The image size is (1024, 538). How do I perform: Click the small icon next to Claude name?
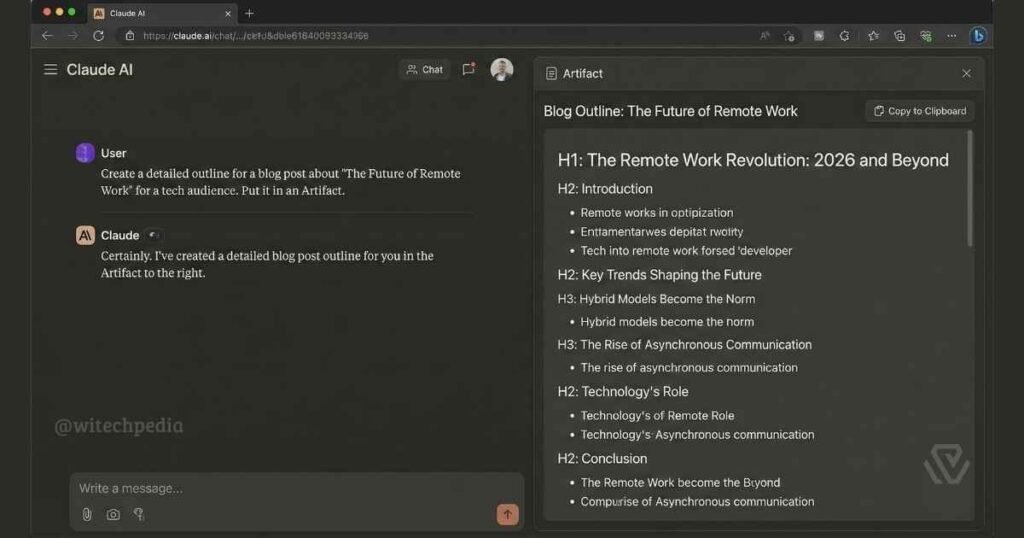pyautogui.click(x=153, y=235)
